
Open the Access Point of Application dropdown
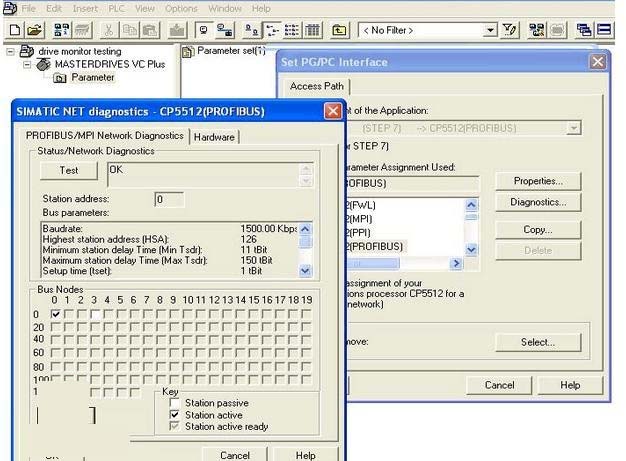[x=573, y=128]
